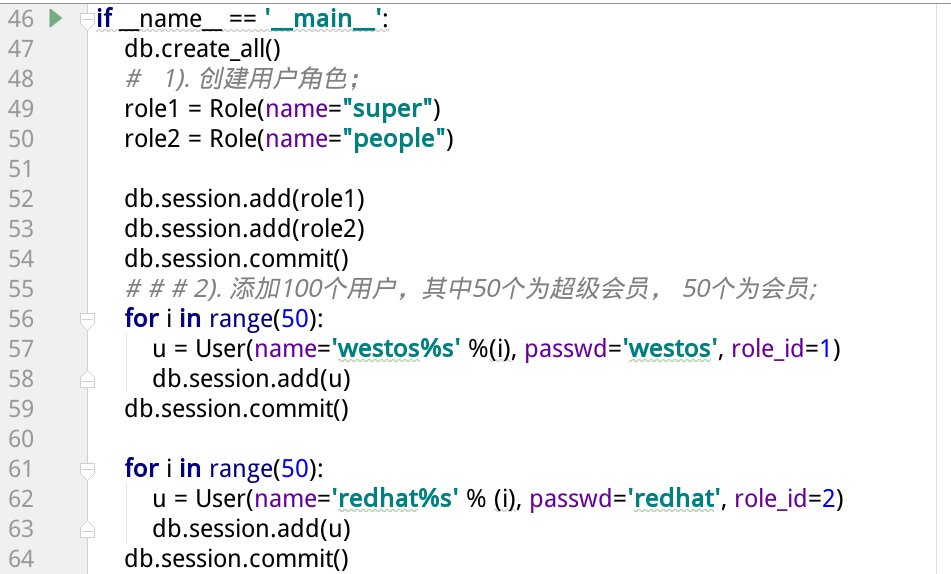Click the 'redhat%s' string
Screen dimensions: 951x574
[x=395, y=499]
